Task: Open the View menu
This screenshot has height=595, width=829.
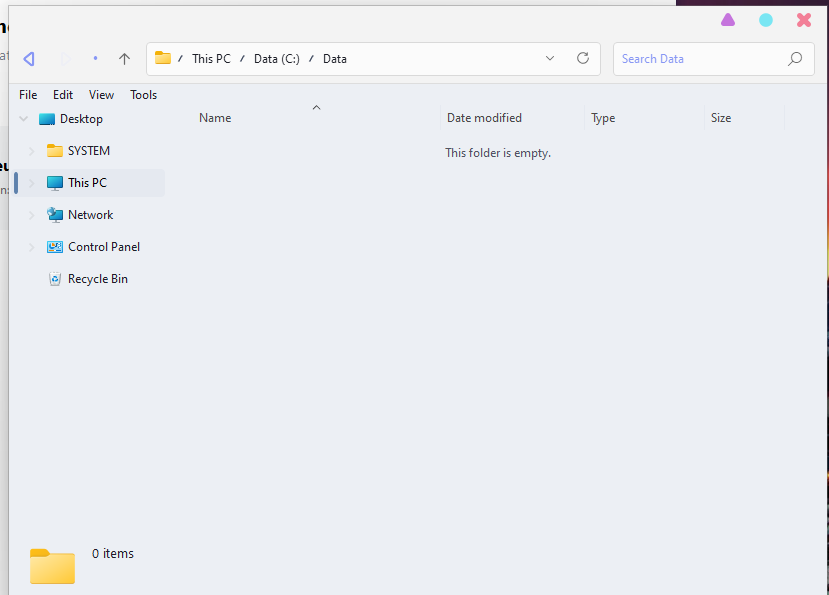Action: (x=101, y=95)
